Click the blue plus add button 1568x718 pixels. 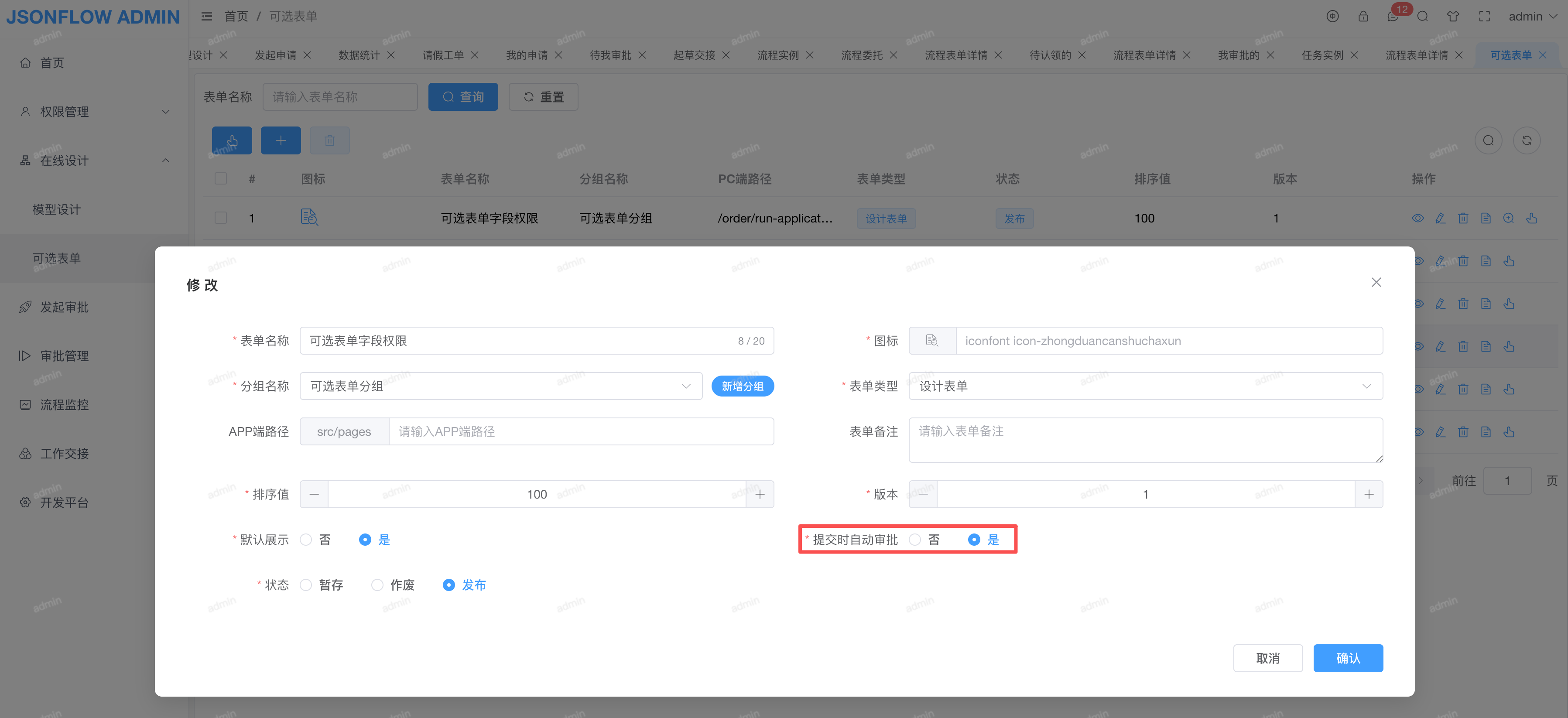pyautogui.click(x=281, y=140)
